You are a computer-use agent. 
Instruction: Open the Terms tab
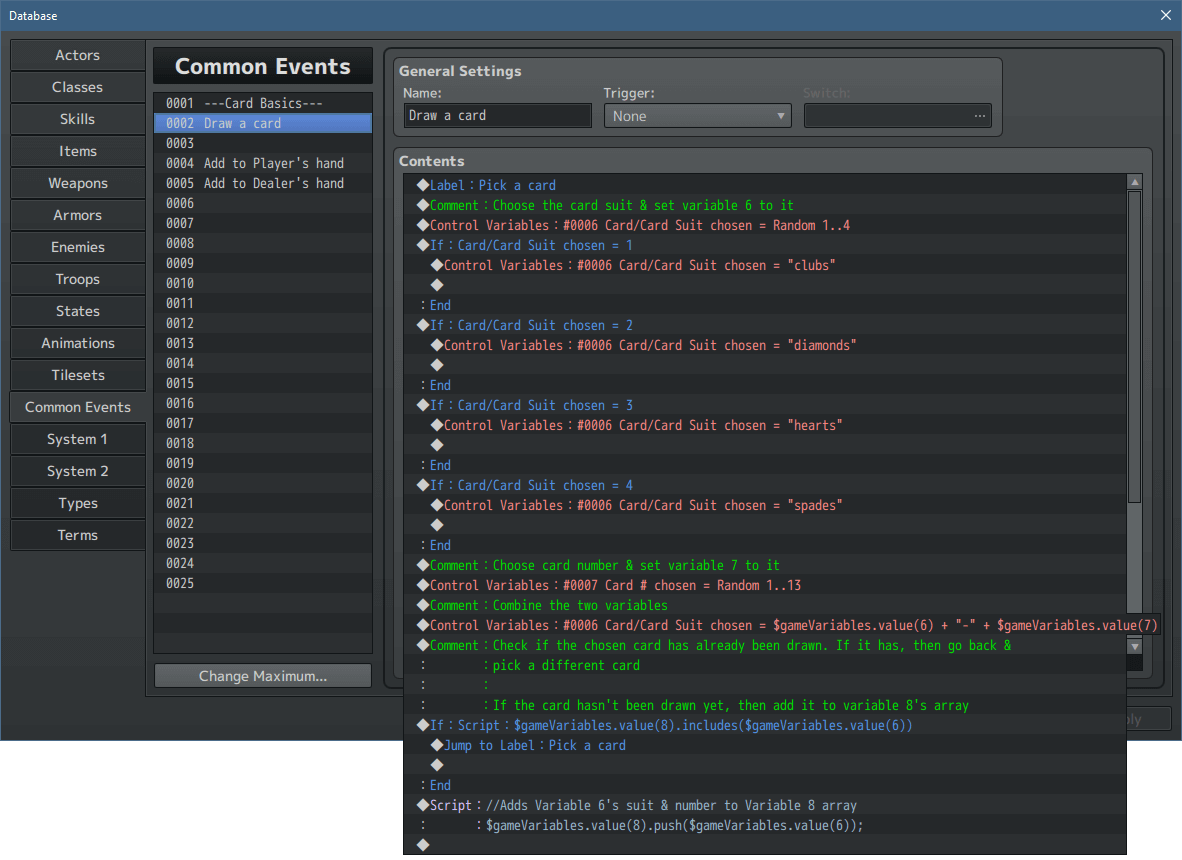click(77, 535)
